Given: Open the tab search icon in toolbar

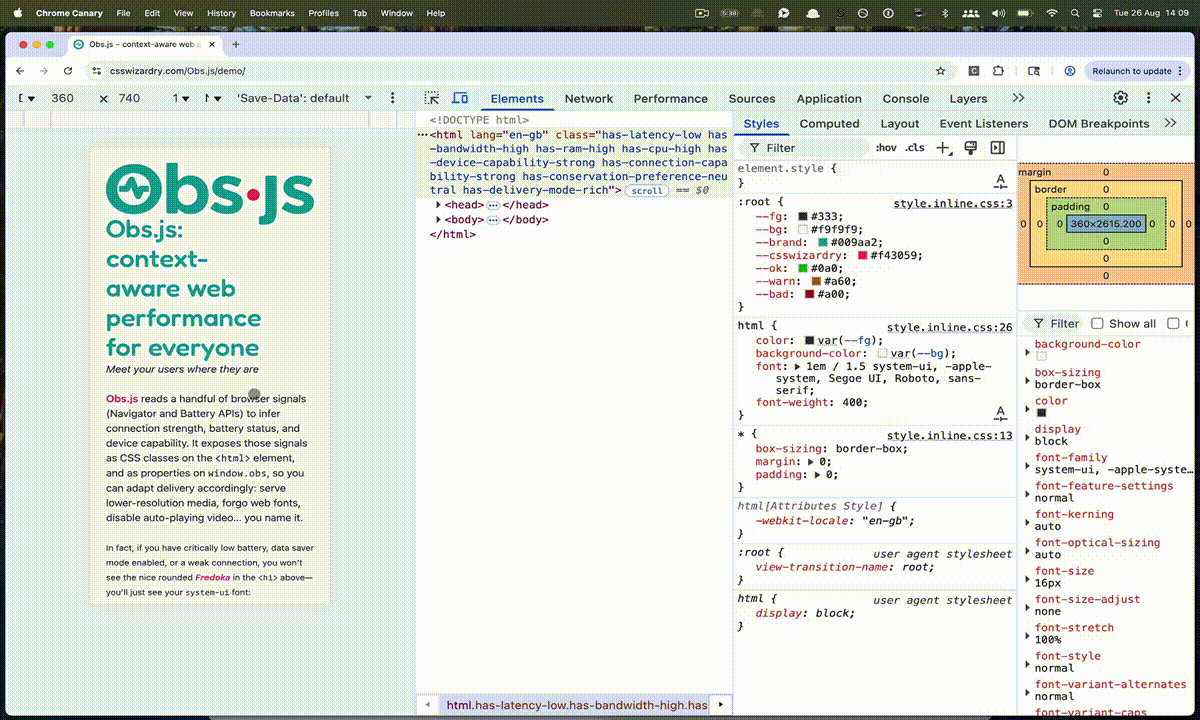Looking at the screenshot, I should click(1034, 71).
